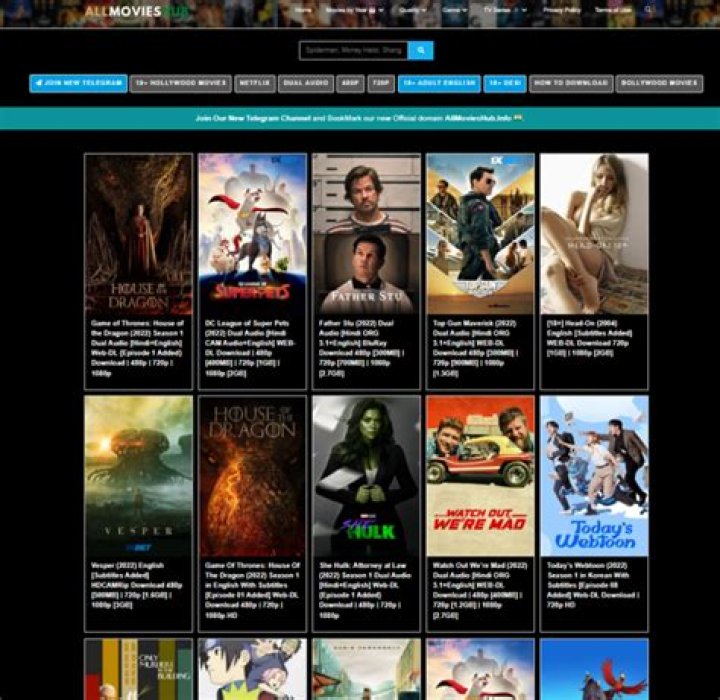Expand the Quality dropdown menu
The width and height of the screenshot is (720, 700).
coord(412,10)
